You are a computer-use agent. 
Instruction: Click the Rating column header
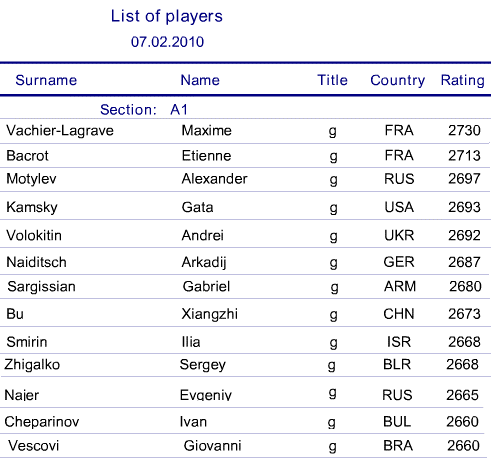[x=463, y=81]
